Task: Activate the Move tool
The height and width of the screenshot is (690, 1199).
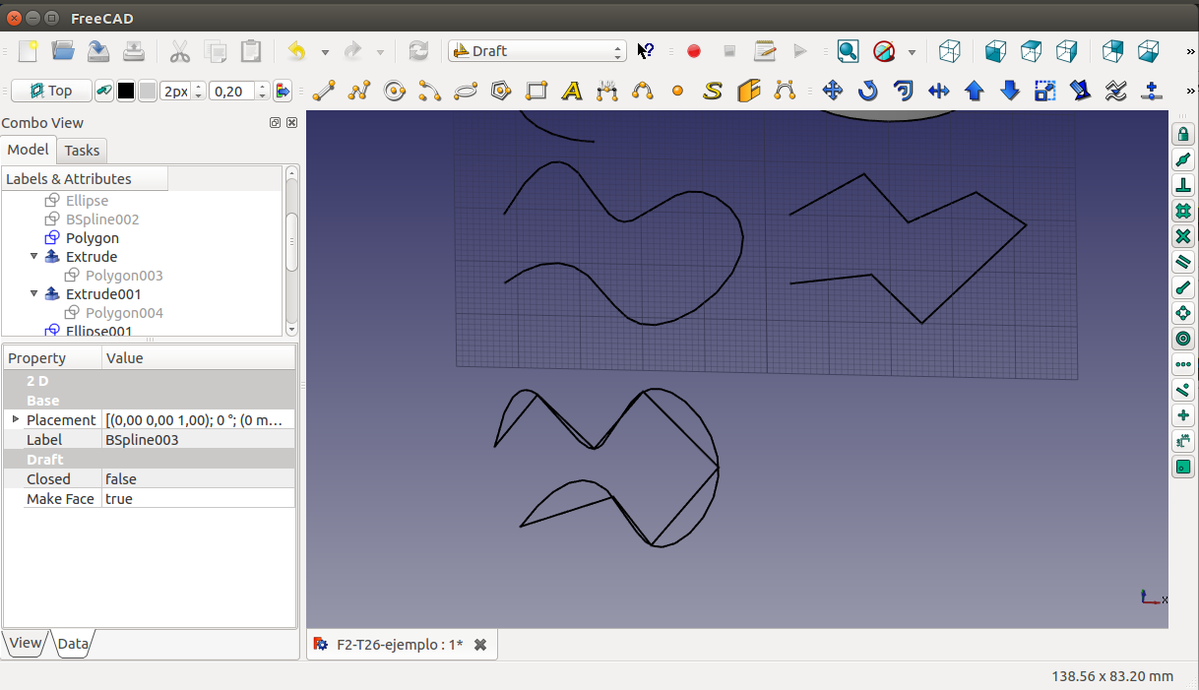Action: pyautogui.click(x=832, y=91)
